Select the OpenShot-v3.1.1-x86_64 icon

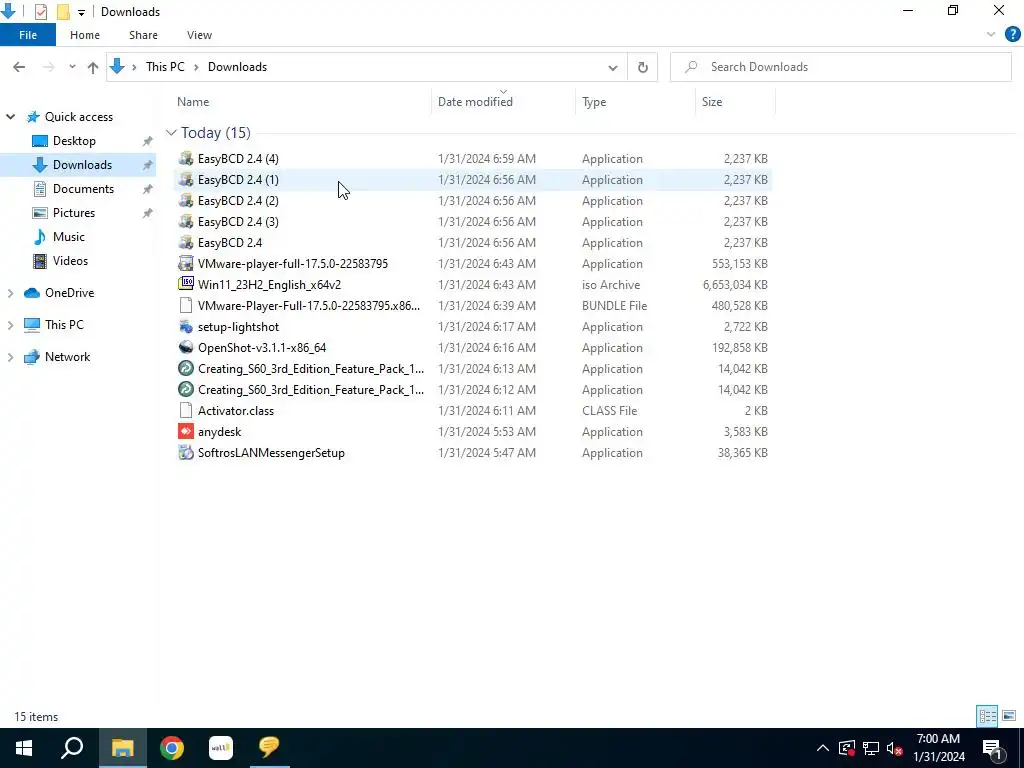click(x=186, y=347)
